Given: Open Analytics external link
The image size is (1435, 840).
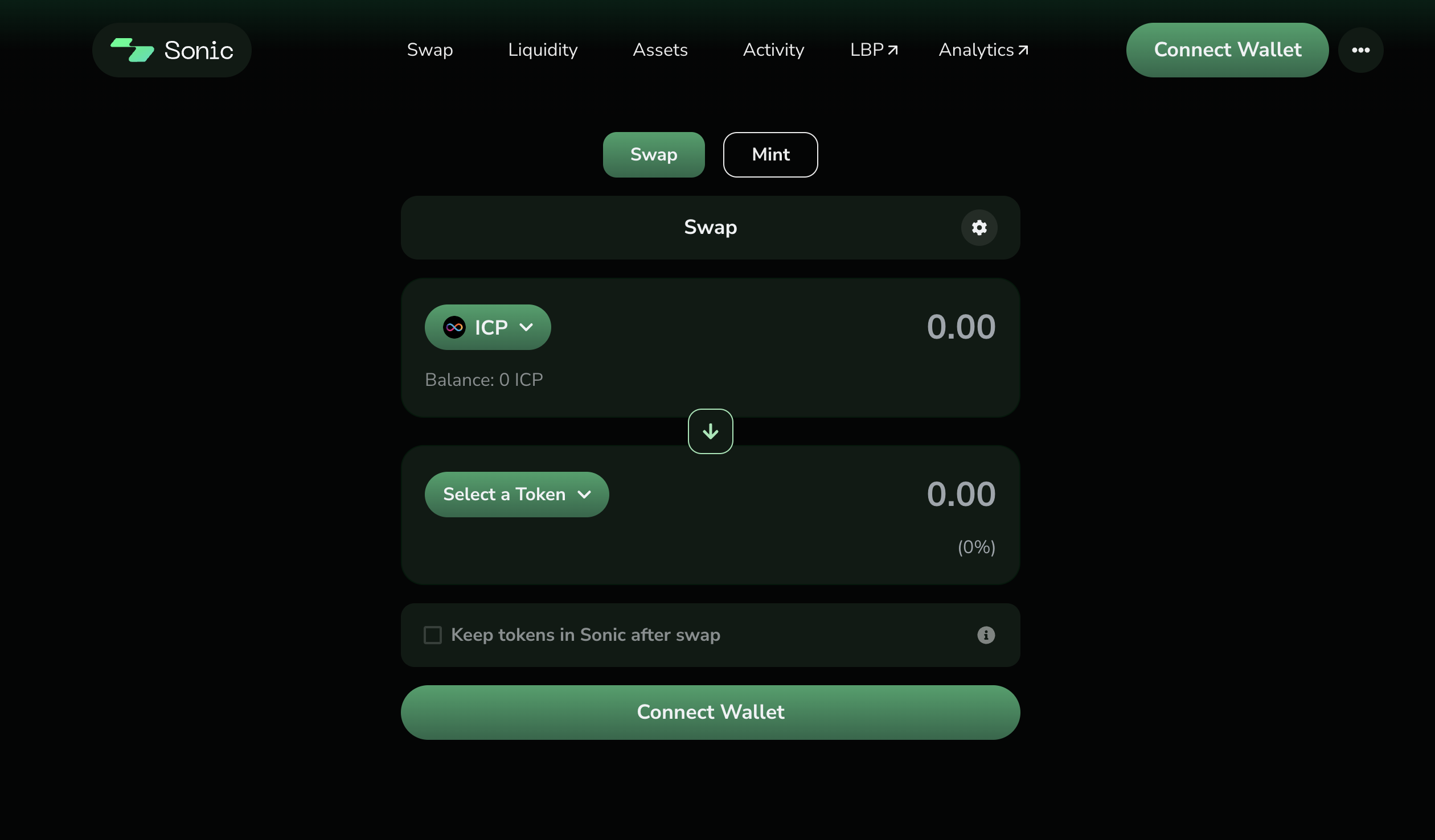Looking at the screenshot, I should [x=983, y=50].
